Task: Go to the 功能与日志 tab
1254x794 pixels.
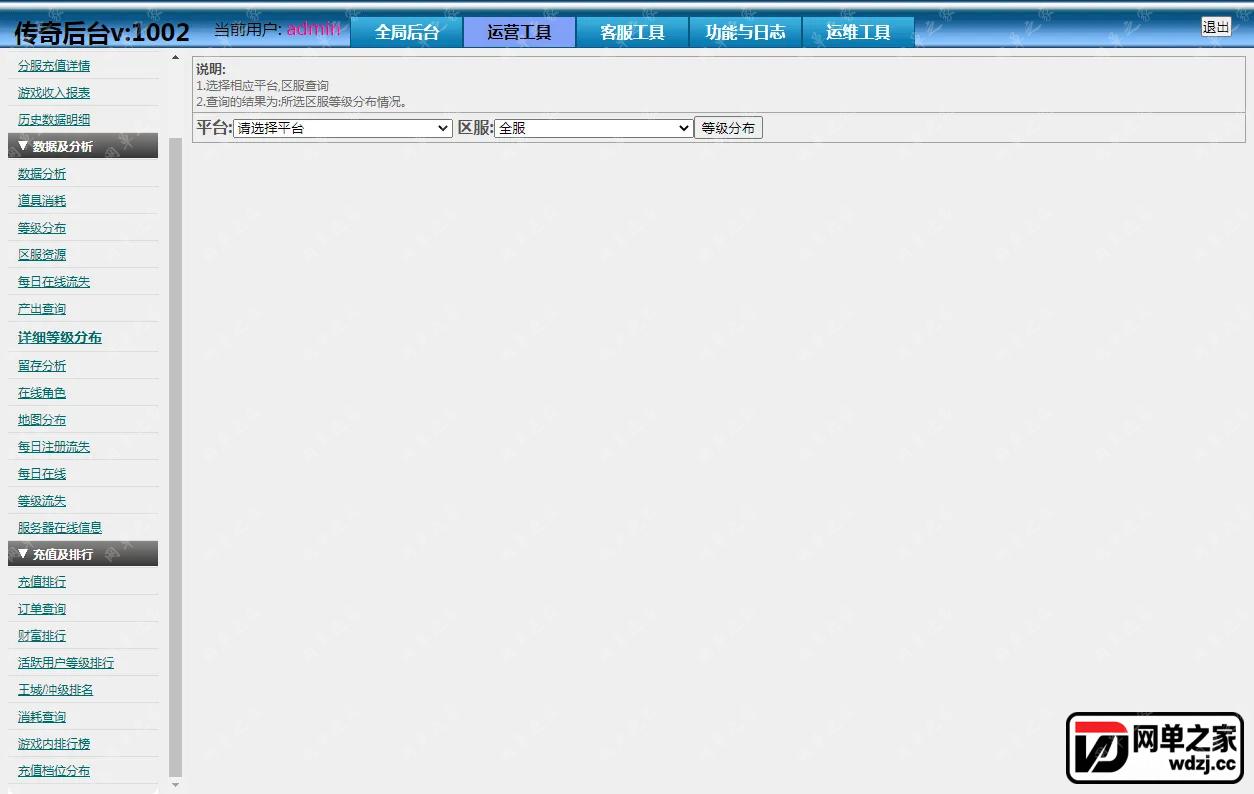Action: 745,32
